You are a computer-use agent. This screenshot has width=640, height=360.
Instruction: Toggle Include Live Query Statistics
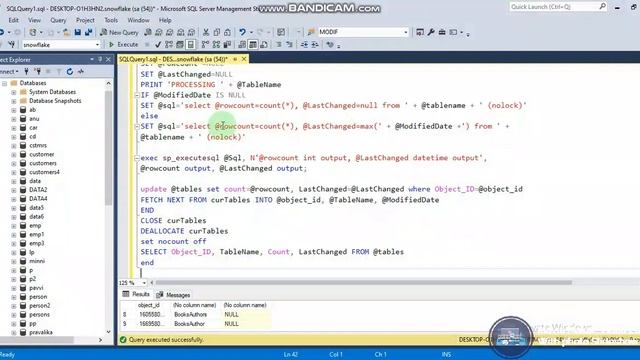[x=216, y=44]
